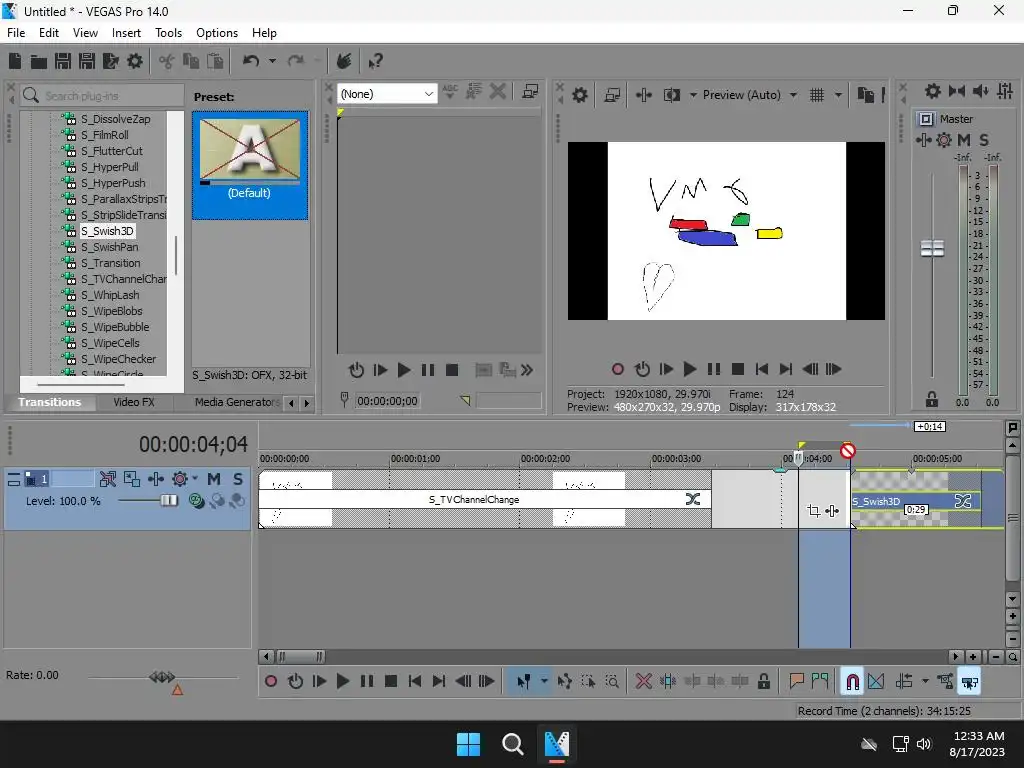Click the Split Screen View icon
Screen dimensions: 1024x768
tap(671, 95)
